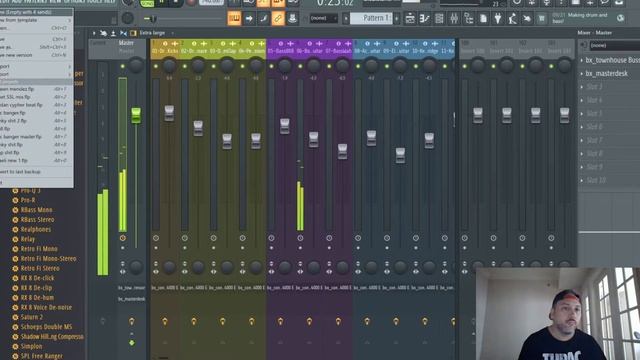Select Saturn 2 in the browser list
640x360 pixels.
pyautogui.click(x=32, y=317)
